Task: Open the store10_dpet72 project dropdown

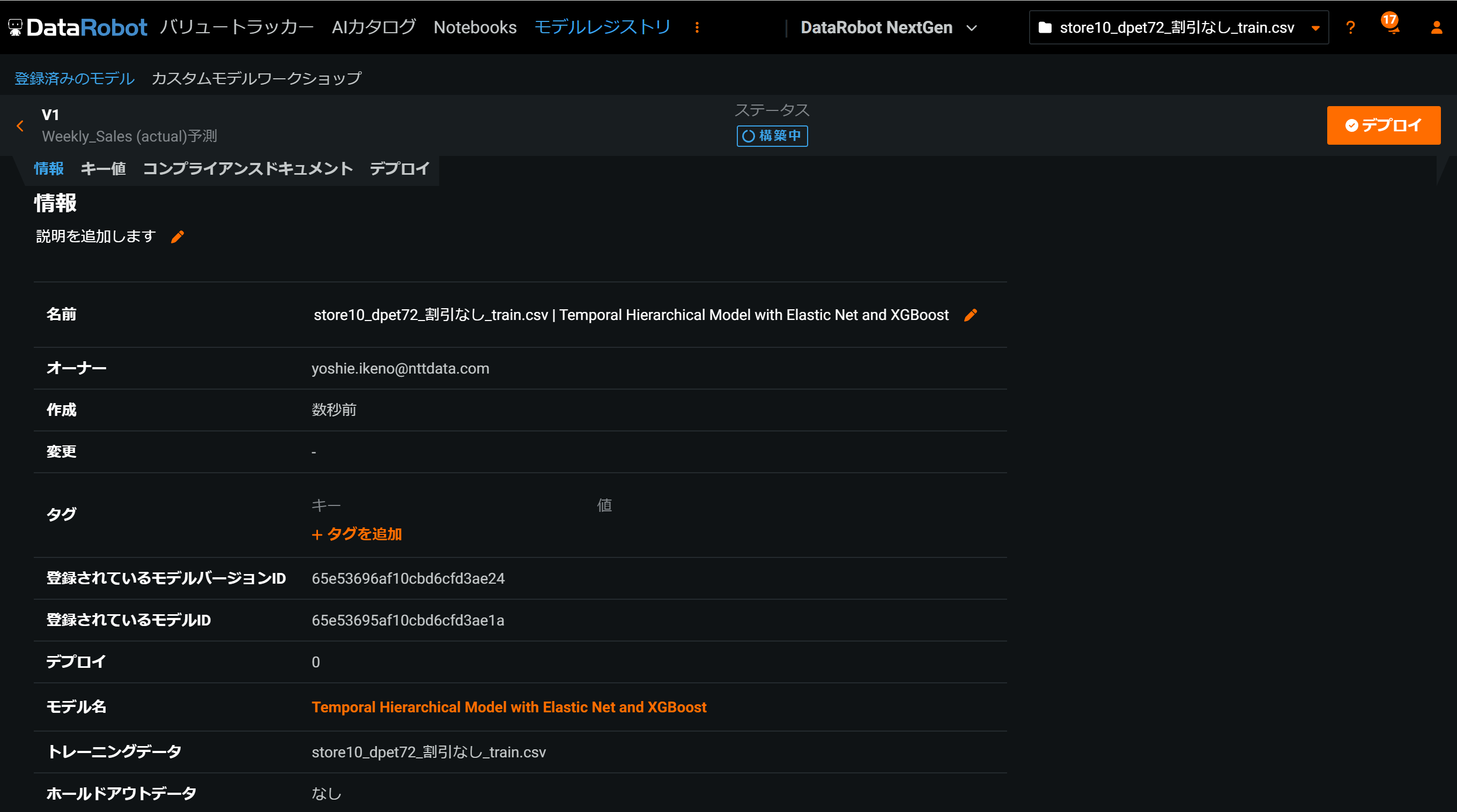Action: pyautogui.click(x=1178, y=27)
